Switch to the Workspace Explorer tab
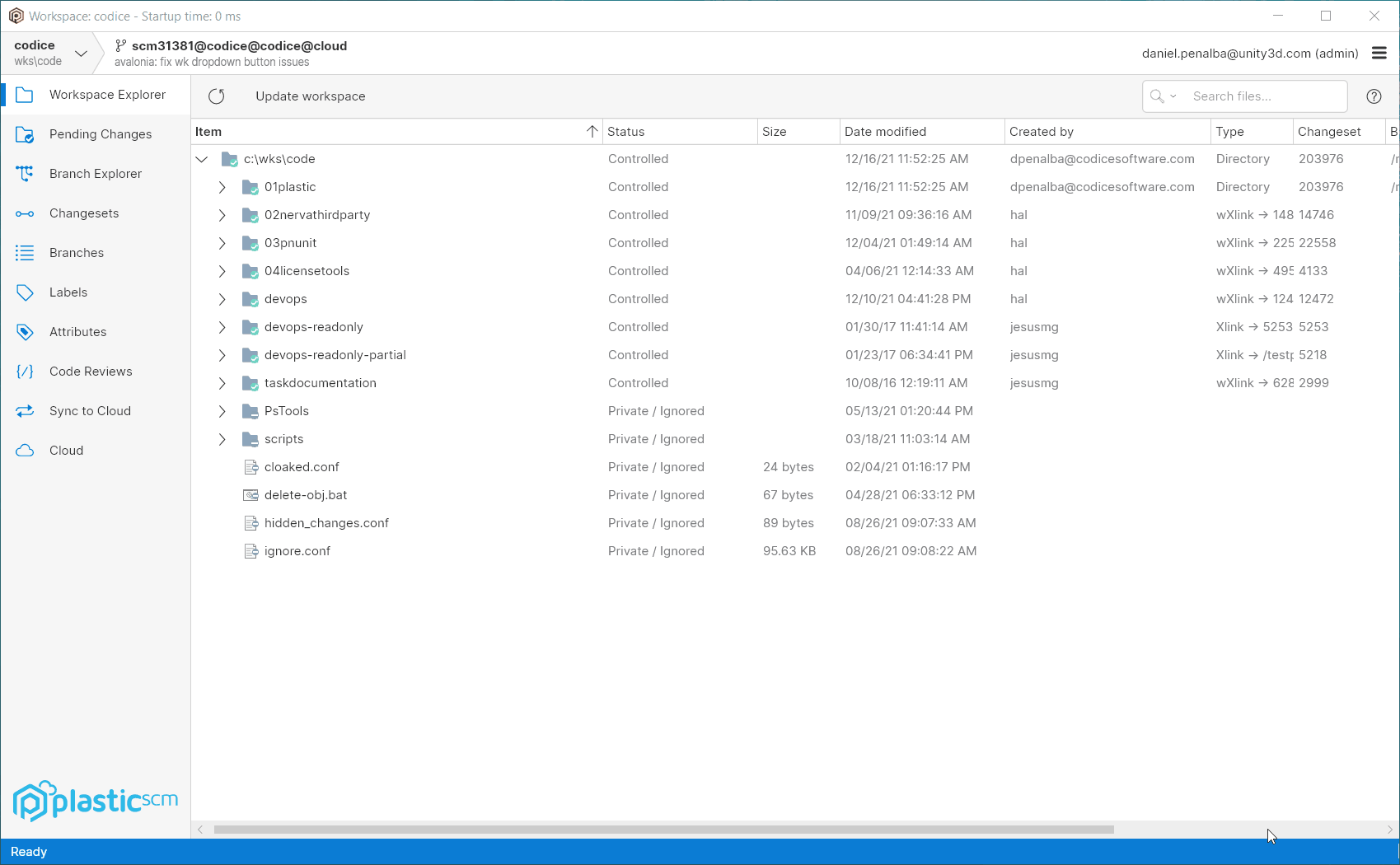The height and width of the screenshot is (865, 1400). 107,94
